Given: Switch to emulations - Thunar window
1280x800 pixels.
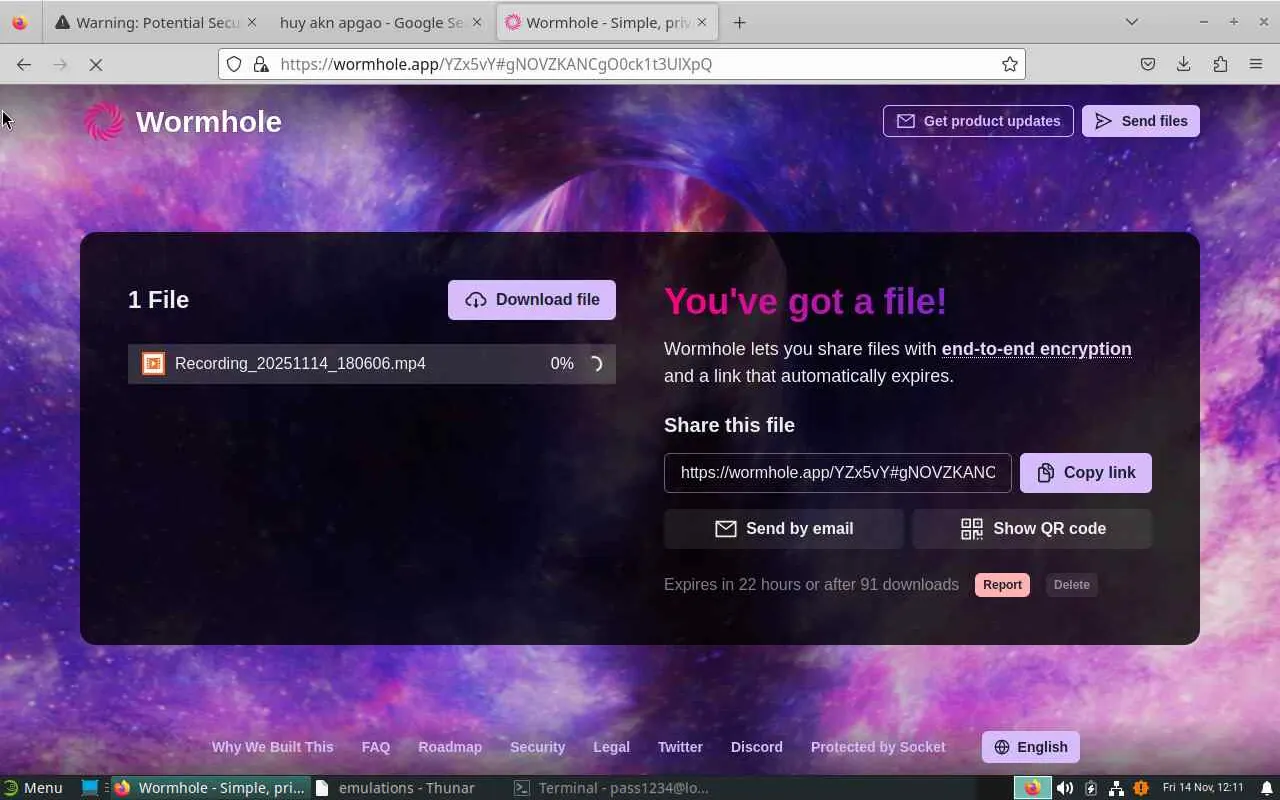Looking at the screenshot, I should (x=408, y=788).
